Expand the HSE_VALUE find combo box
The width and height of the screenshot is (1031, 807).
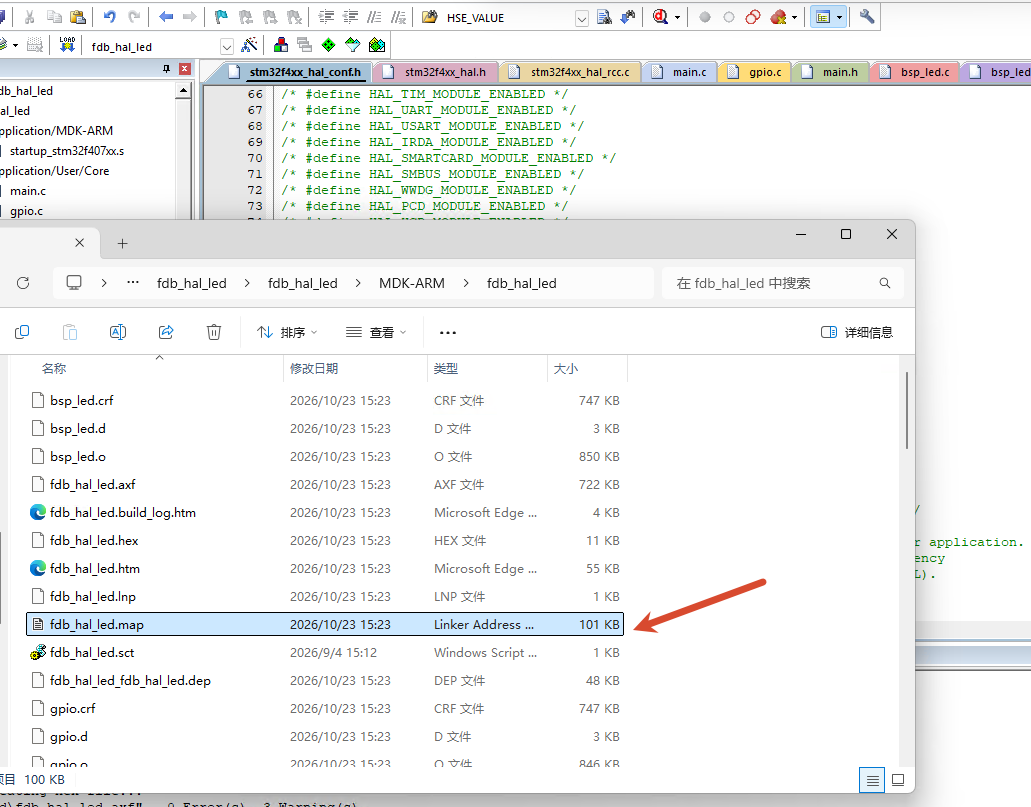(x=581, y=18)
